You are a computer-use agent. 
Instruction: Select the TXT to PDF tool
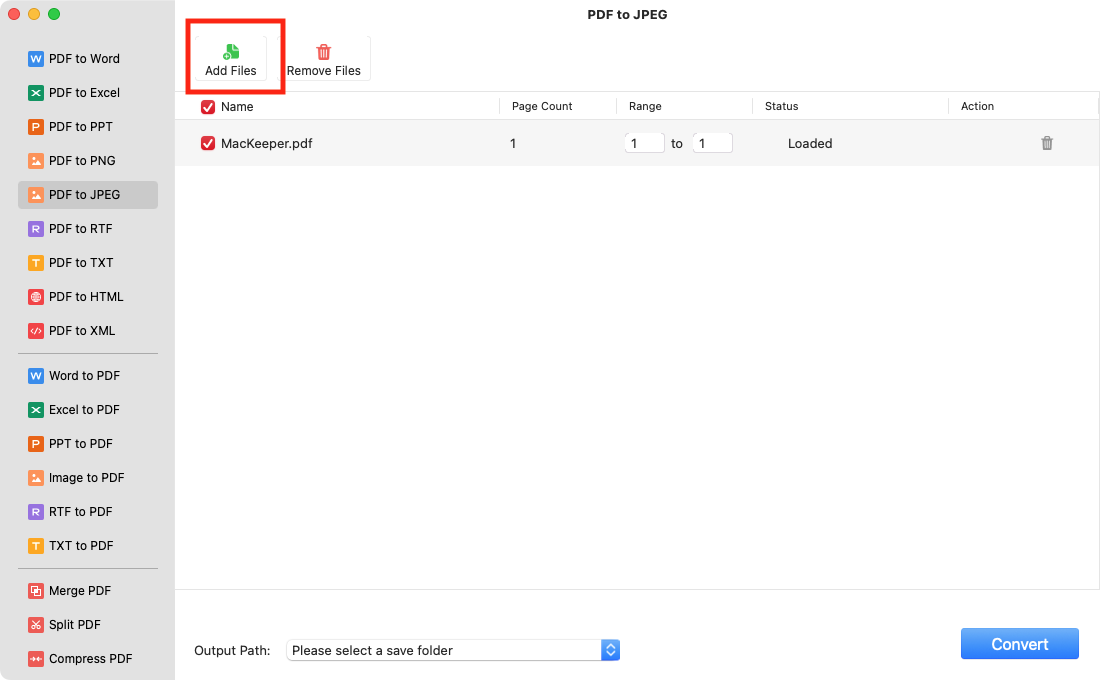(77, 545)
